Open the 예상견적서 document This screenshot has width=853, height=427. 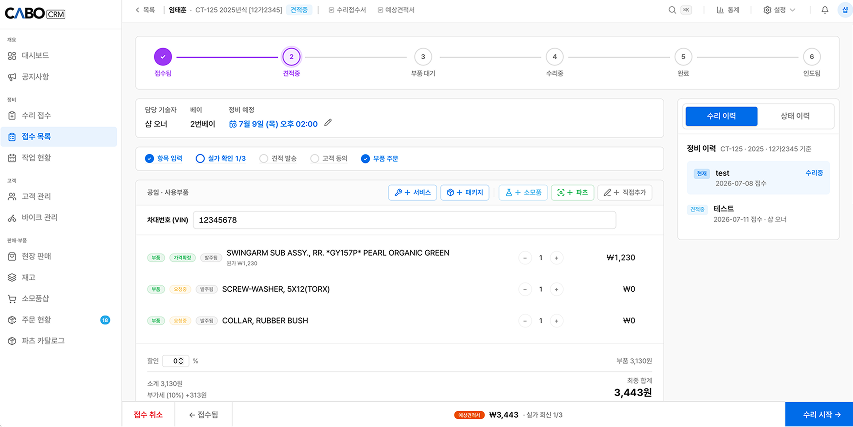pos(396,10)
